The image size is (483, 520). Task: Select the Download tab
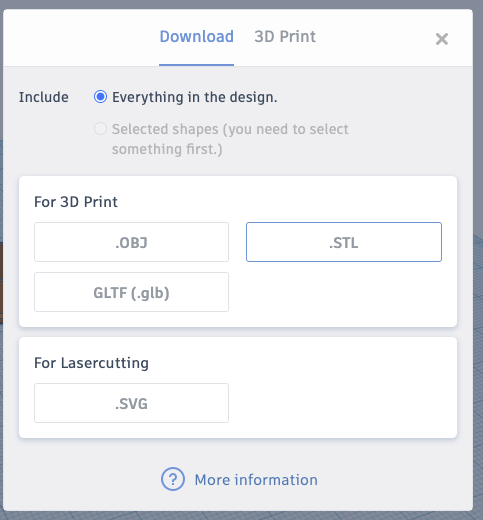[197, 37]
